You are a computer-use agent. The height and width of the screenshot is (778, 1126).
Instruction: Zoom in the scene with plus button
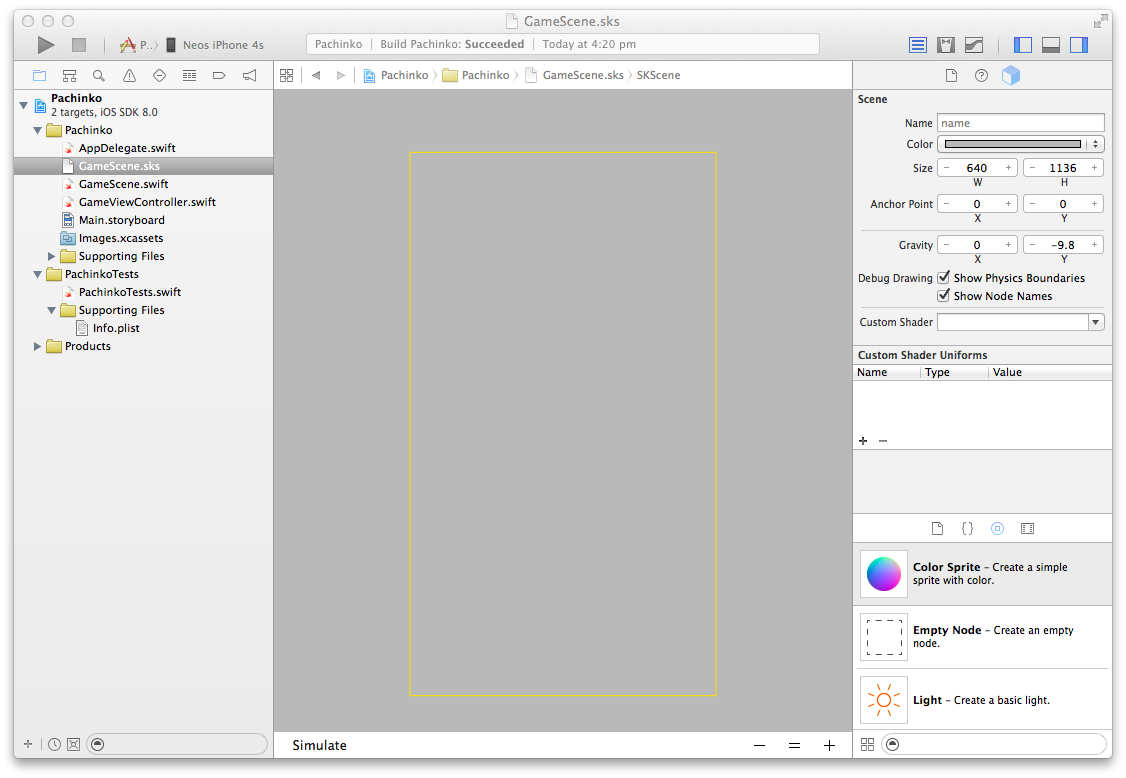click(x=829, y=745)
